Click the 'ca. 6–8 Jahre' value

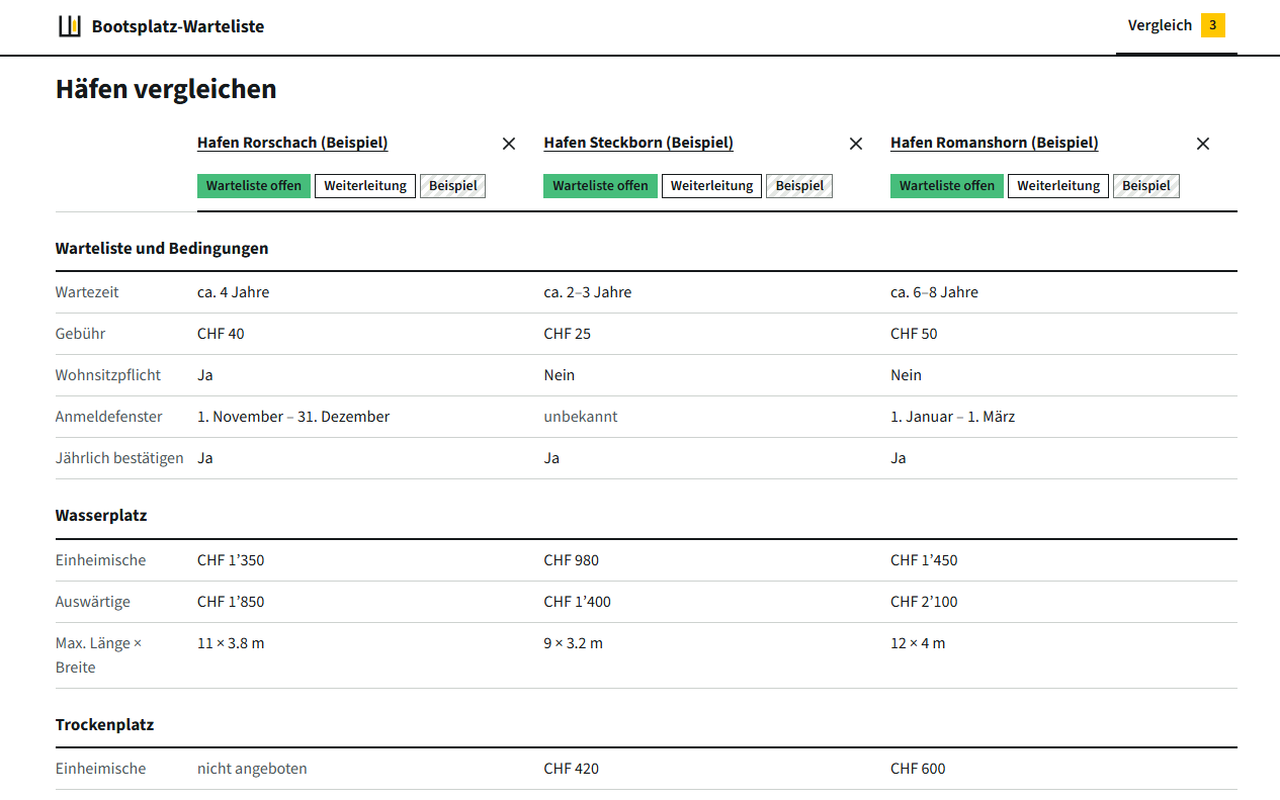click(935, 292)
